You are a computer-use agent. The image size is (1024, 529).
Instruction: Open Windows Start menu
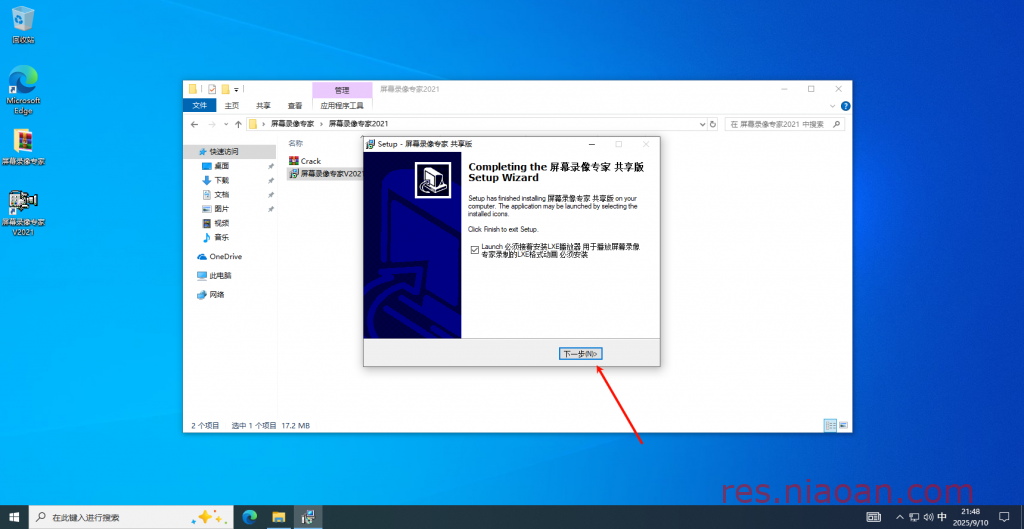(x=14, y=517)
